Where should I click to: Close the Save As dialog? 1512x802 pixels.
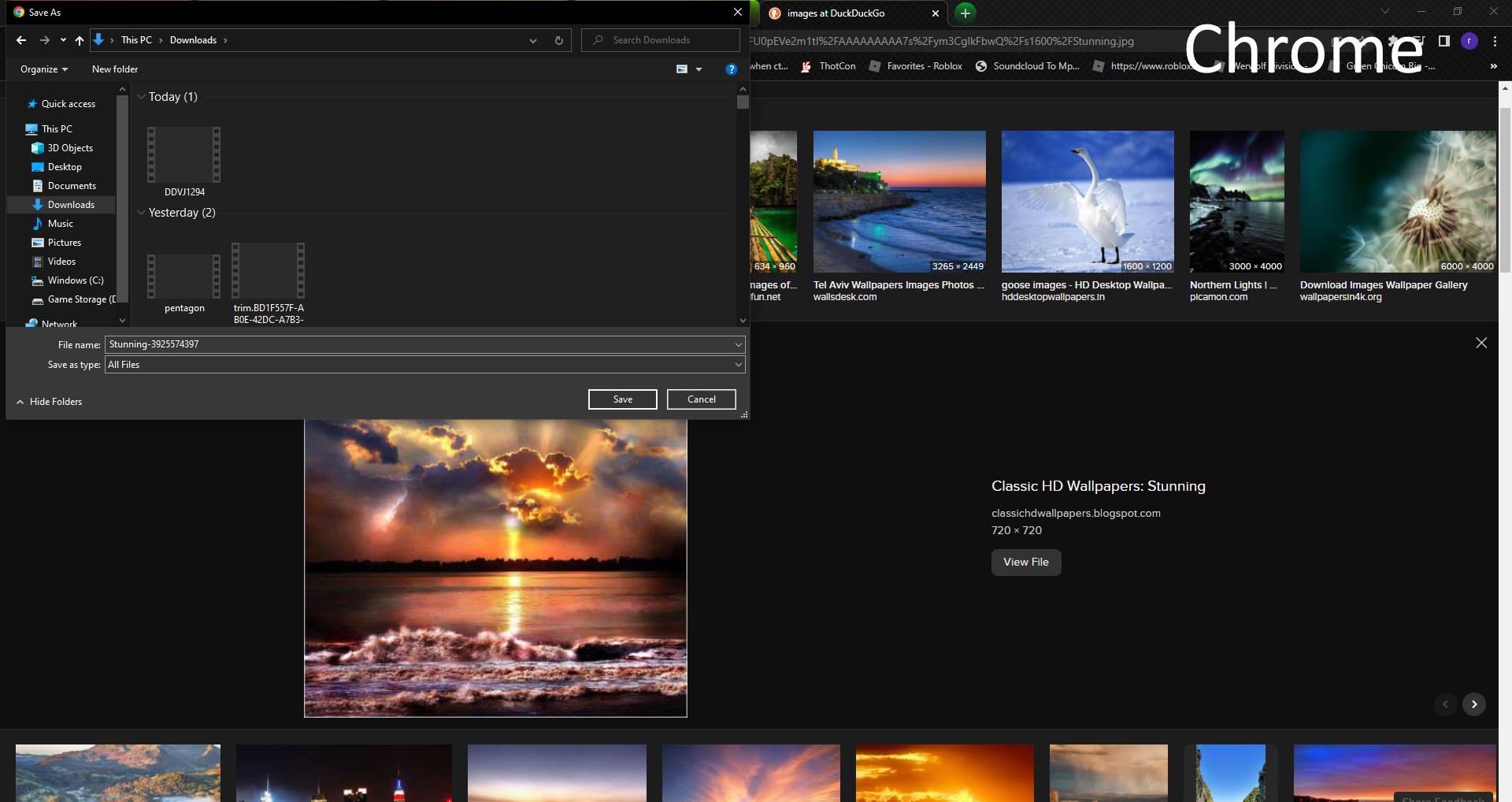click(737, 12)
